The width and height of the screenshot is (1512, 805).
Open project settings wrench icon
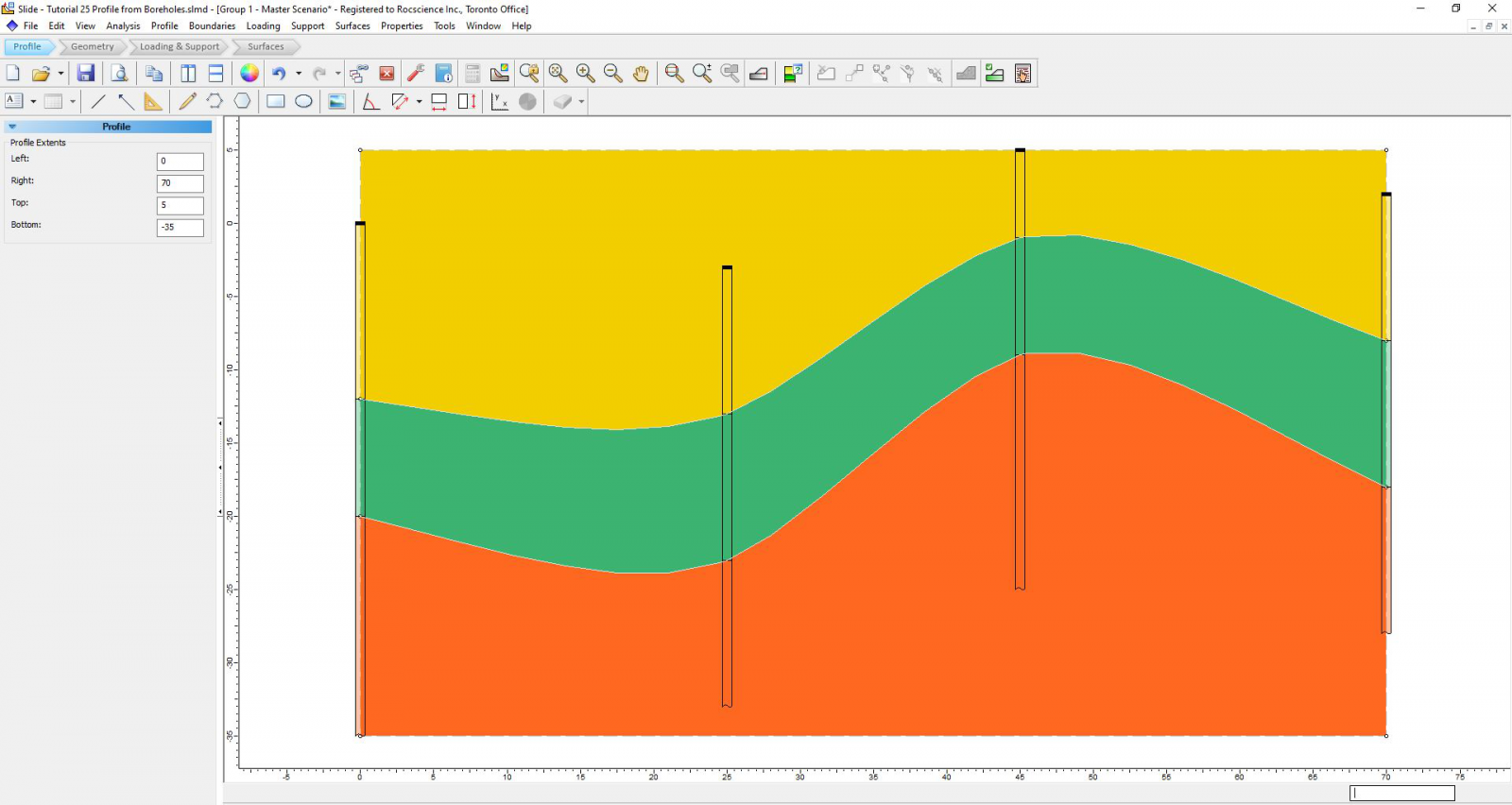tap(415, 74)
